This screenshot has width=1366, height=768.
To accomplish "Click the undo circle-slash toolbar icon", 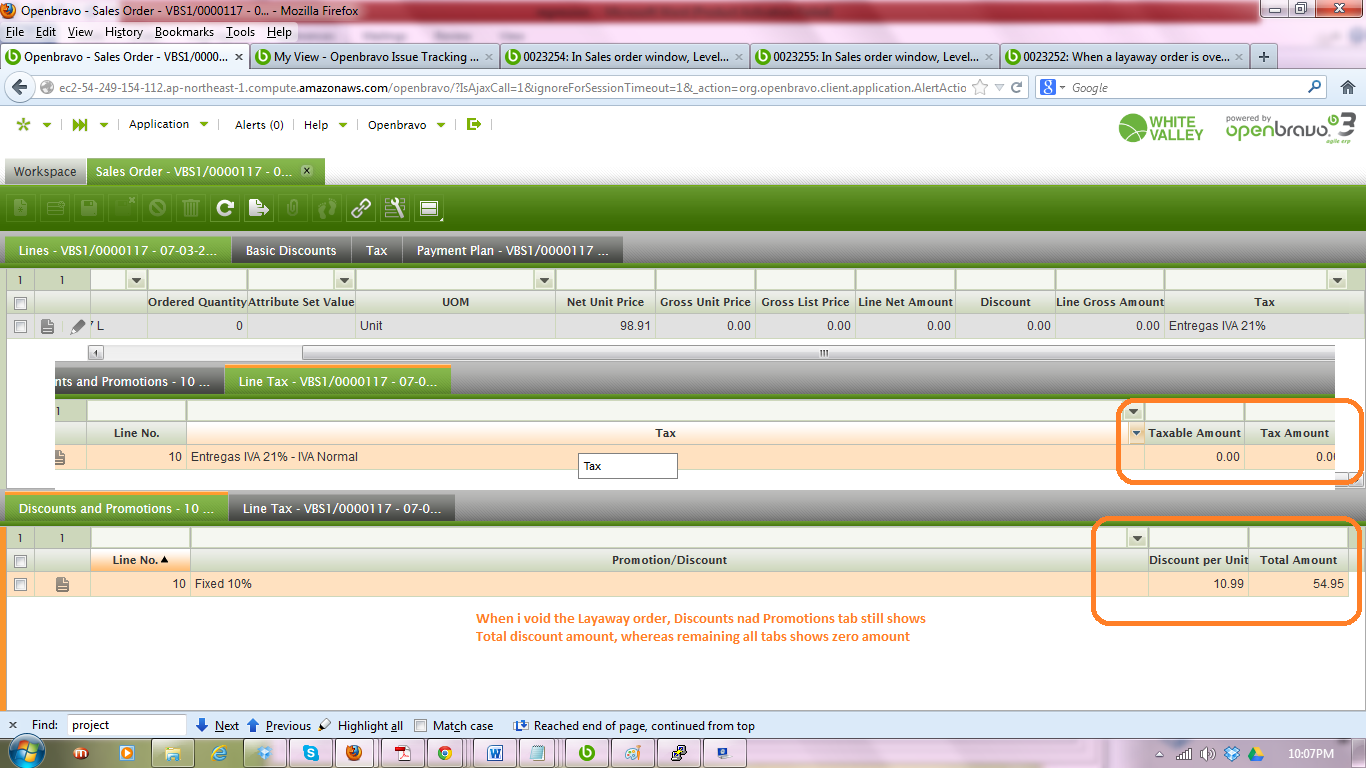I will [x=157, y=208].
